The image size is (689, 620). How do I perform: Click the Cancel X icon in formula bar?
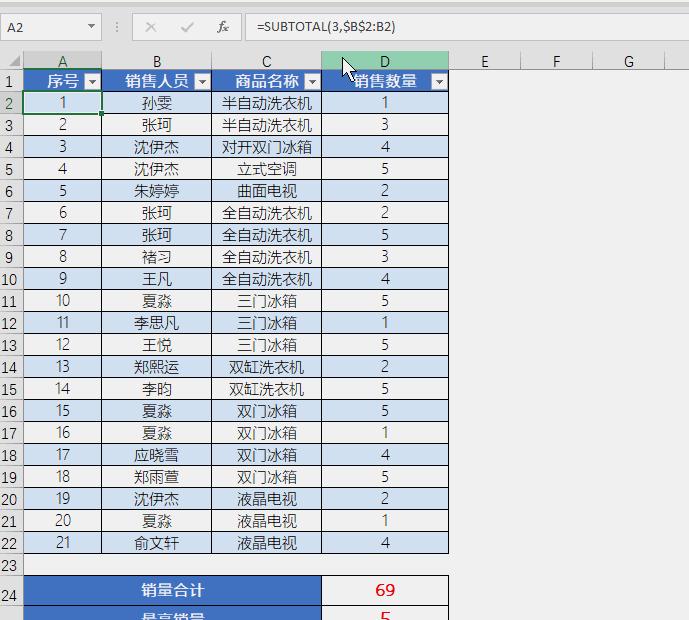pos(151,27)
